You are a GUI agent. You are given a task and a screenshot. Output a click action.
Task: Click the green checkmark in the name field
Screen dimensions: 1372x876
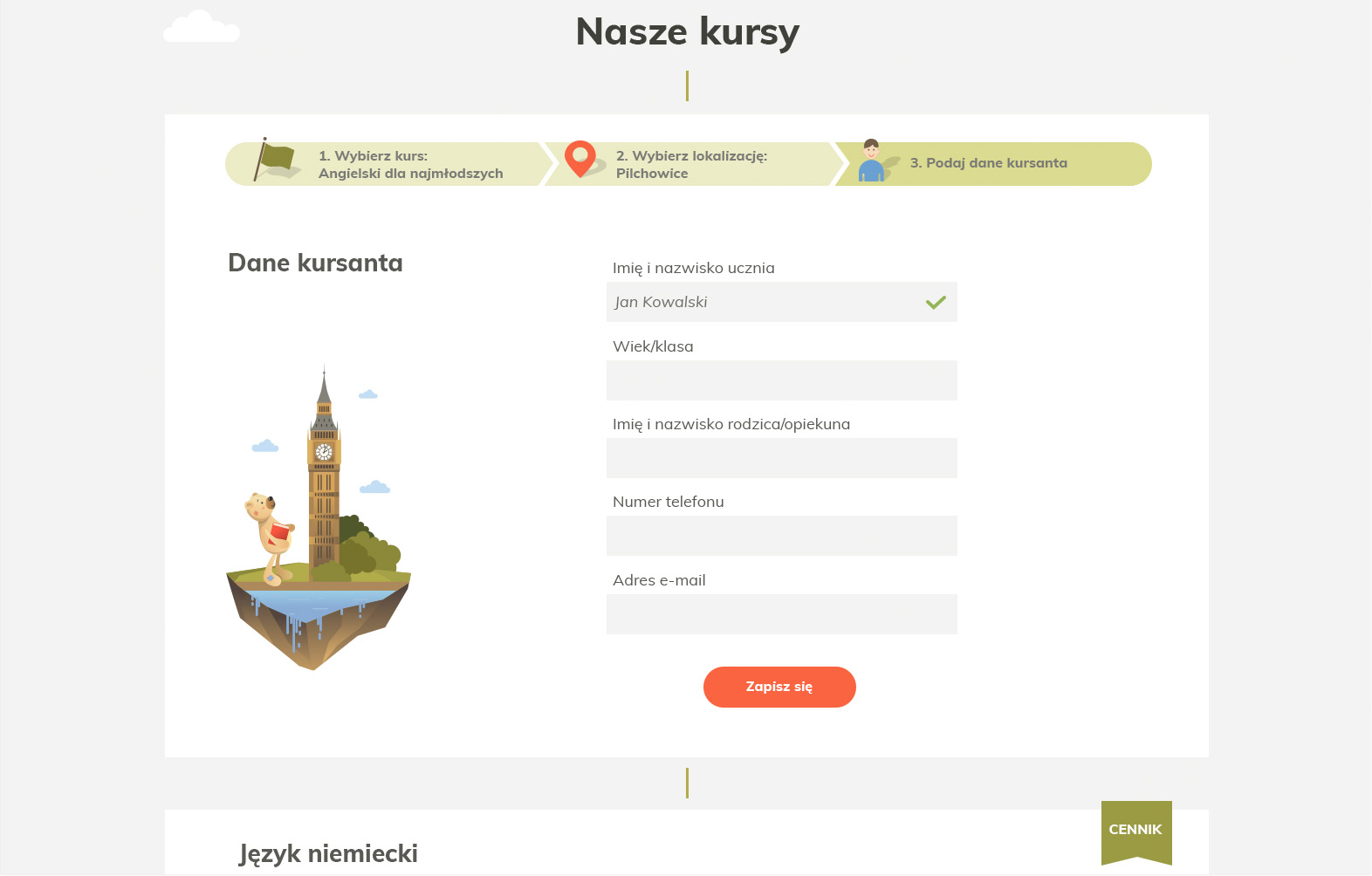(x=936, y=303)
